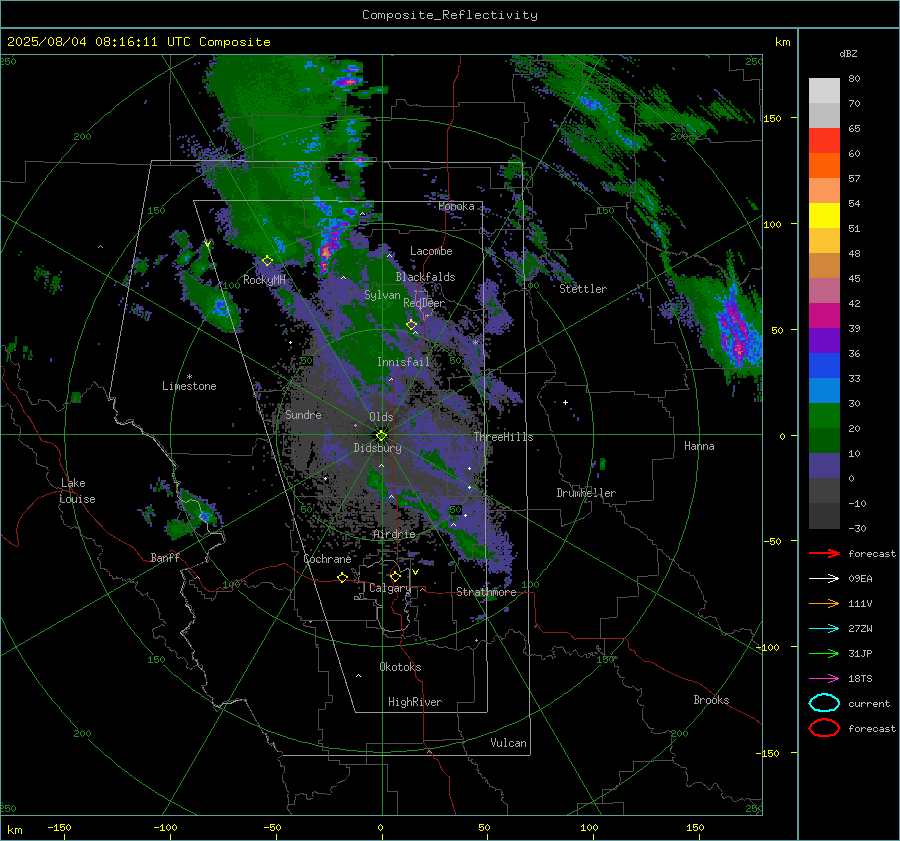Click the Innisfail town label
Image resolution: width=900 pixels, height=841 pixels.
(x=403, y=362)
